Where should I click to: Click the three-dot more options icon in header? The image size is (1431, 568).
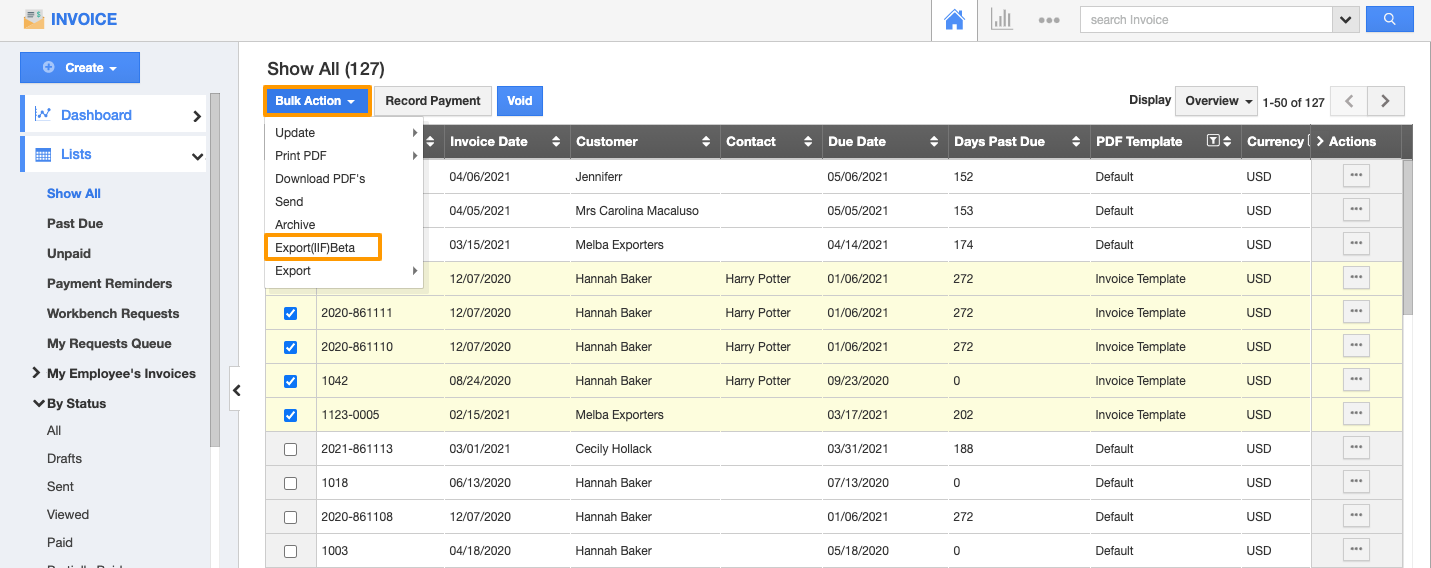(x=1048, y=20)
